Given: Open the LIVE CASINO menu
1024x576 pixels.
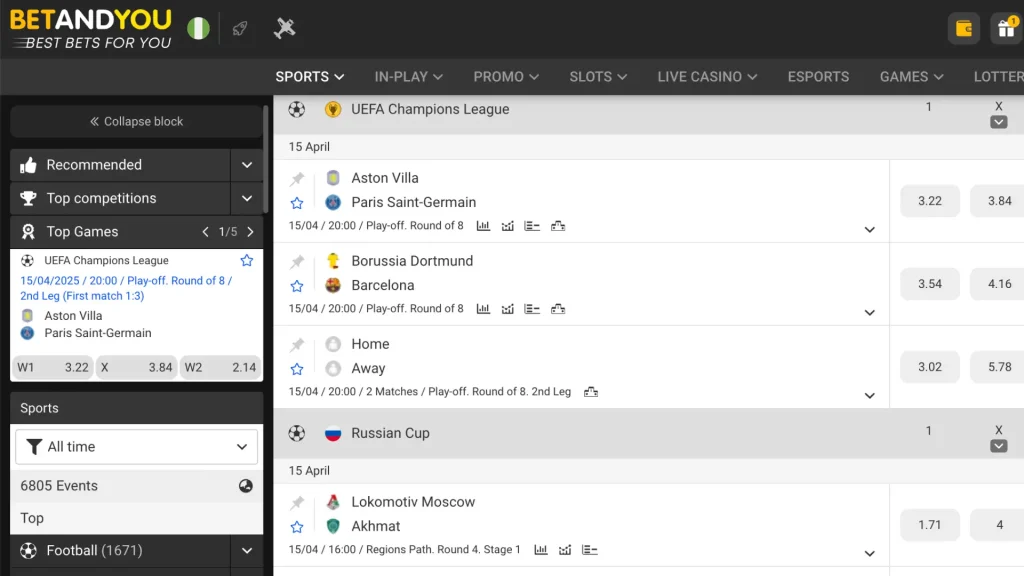Looking at the screenshot, I should [707, 77].
